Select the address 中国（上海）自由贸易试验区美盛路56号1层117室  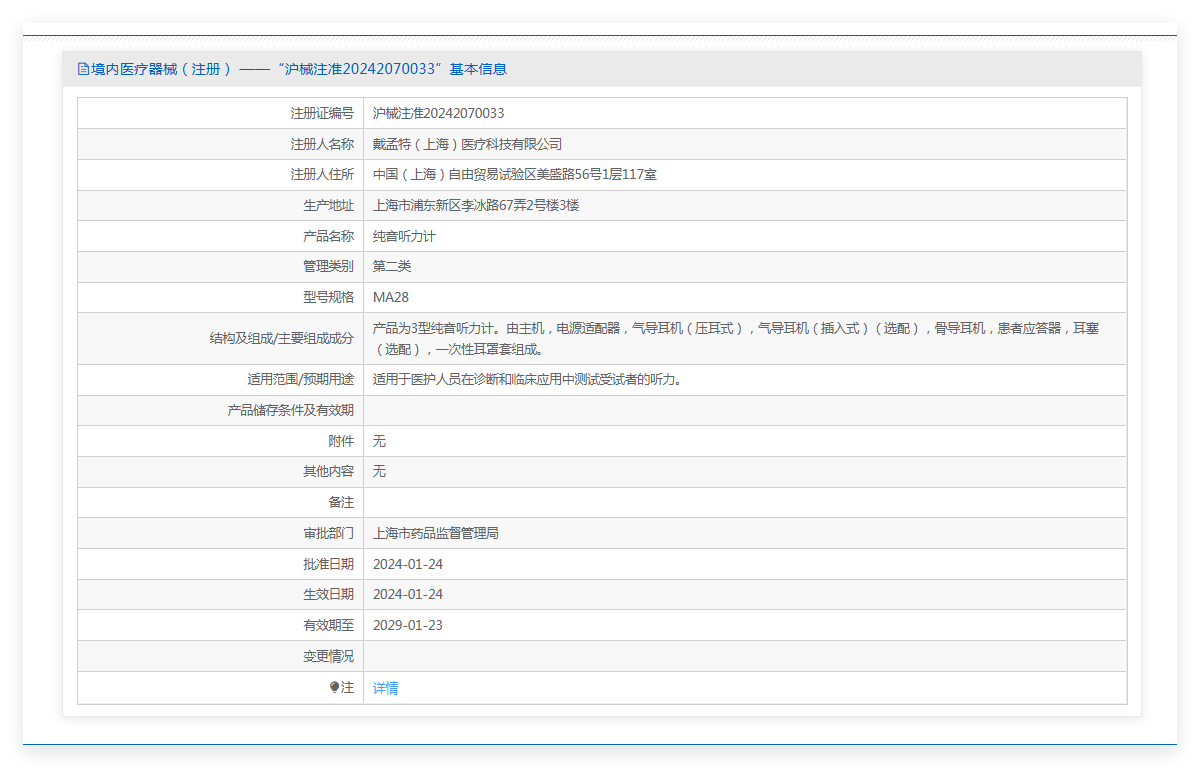[514, 174]
